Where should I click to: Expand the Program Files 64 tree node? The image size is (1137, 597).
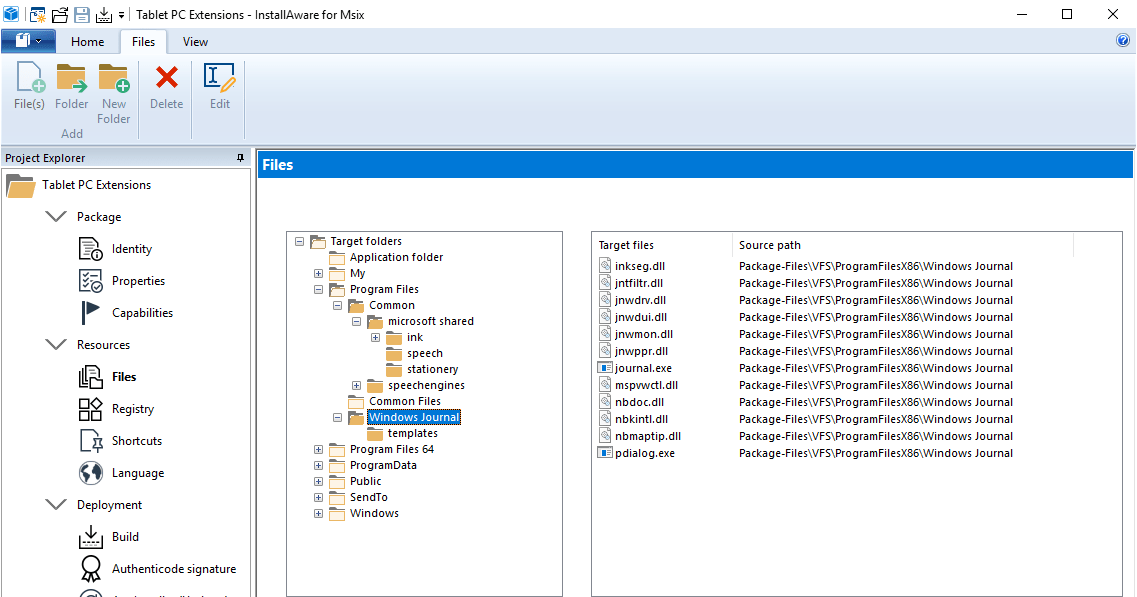pos(318,449)
